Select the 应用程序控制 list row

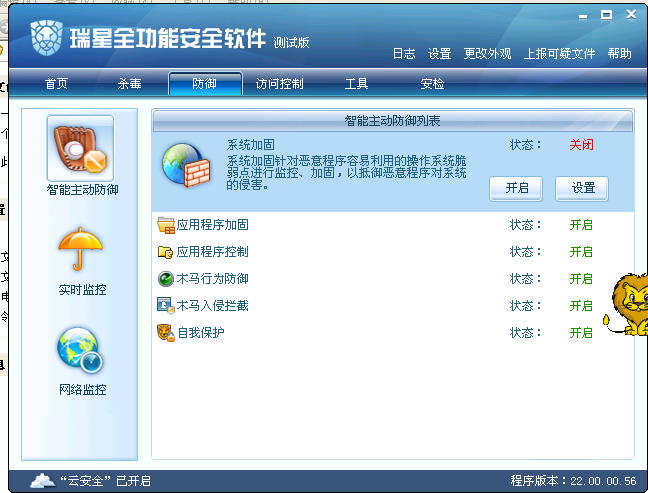(393, 252)
